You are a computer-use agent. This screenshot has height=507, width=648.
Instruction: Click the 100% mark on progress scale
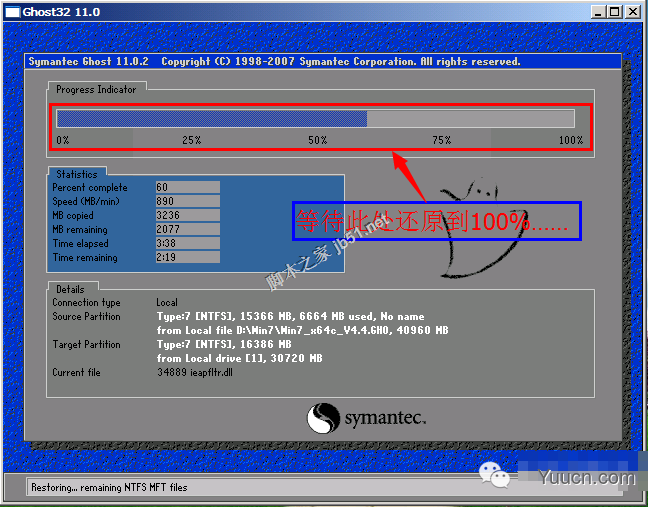(x=570, y=141)
